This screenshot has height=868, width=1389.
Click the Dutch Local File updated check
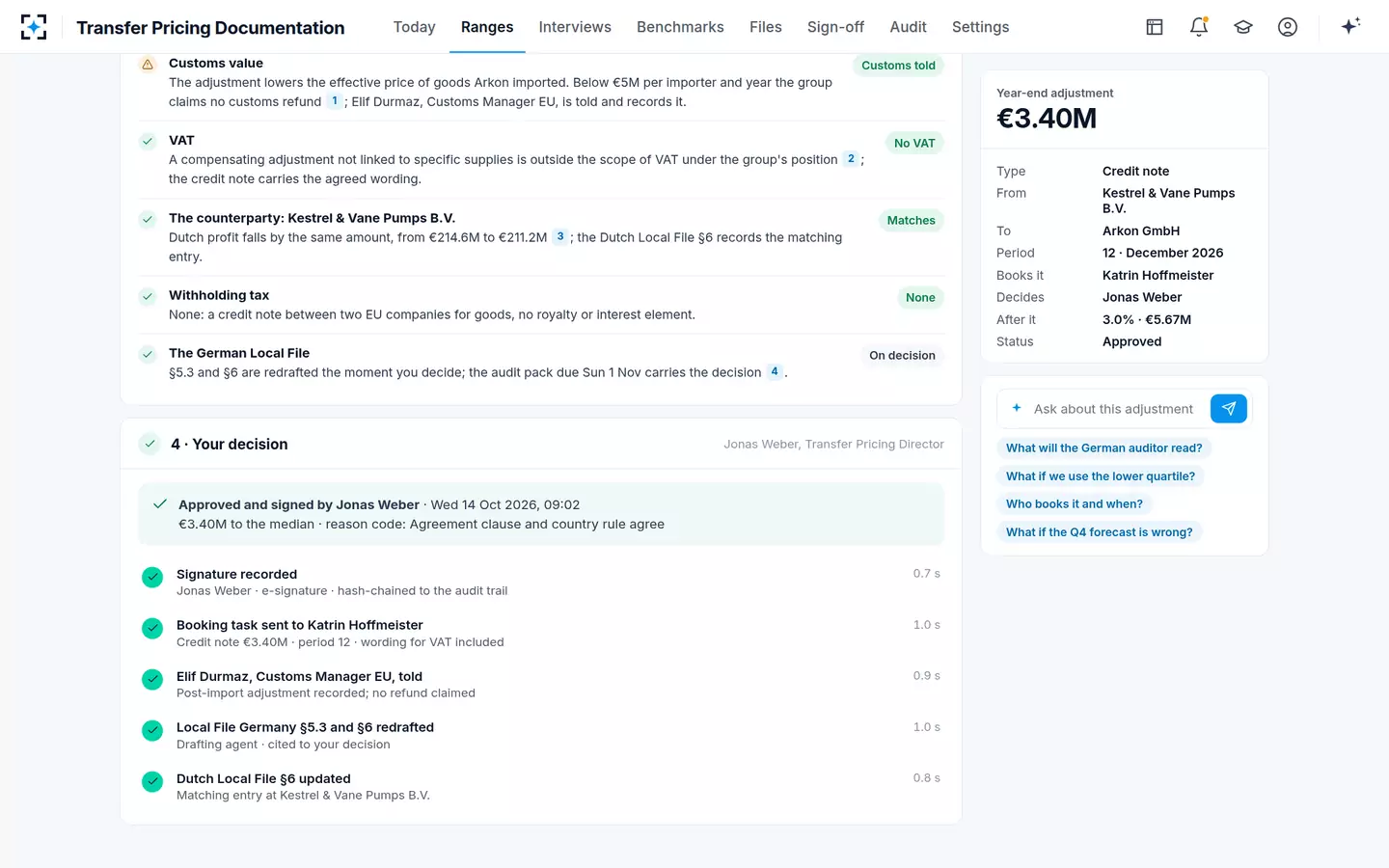[152, 781]
